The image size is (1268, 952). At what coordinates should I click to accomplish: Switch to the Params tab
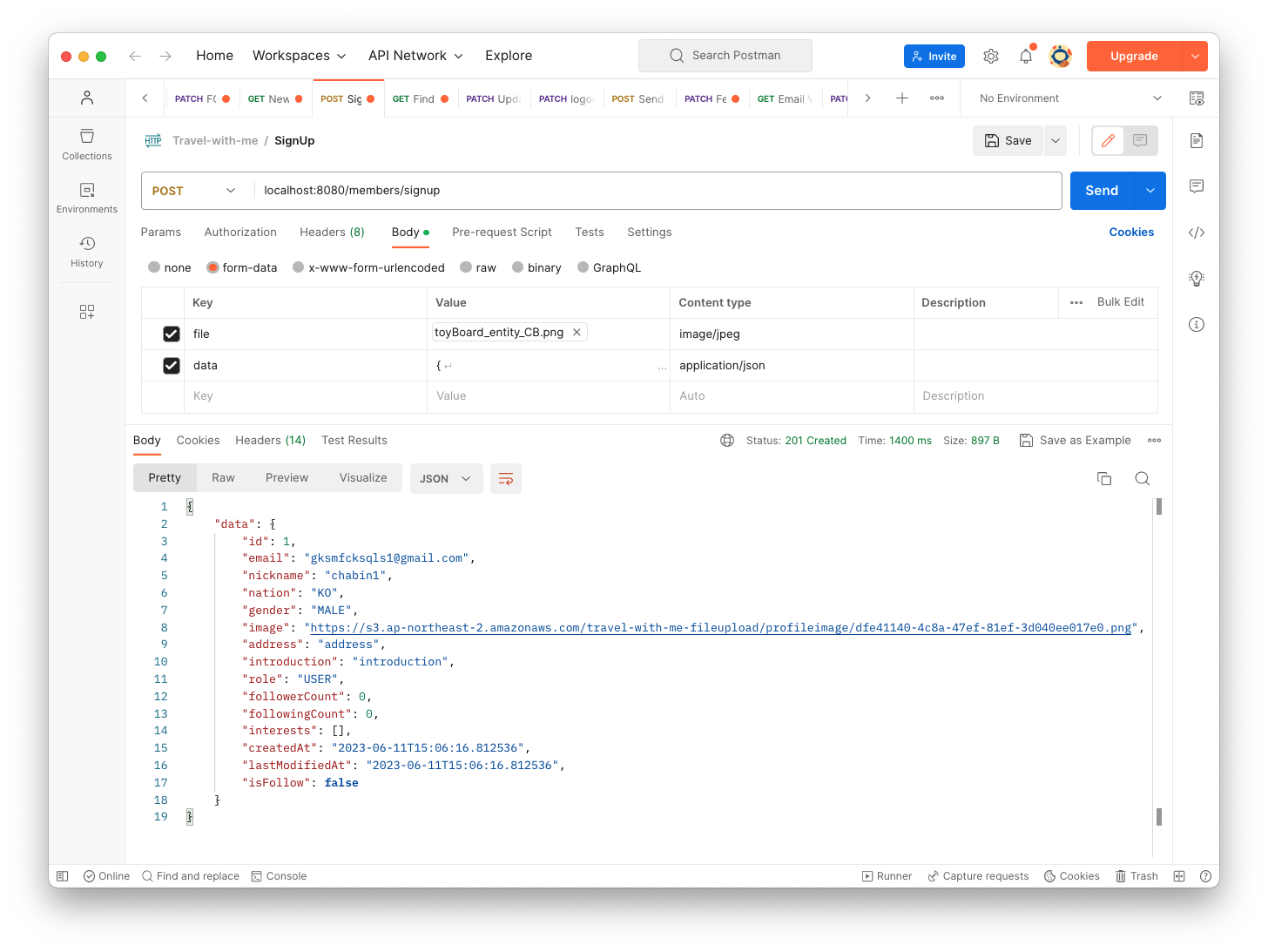[x=161, y=232]
